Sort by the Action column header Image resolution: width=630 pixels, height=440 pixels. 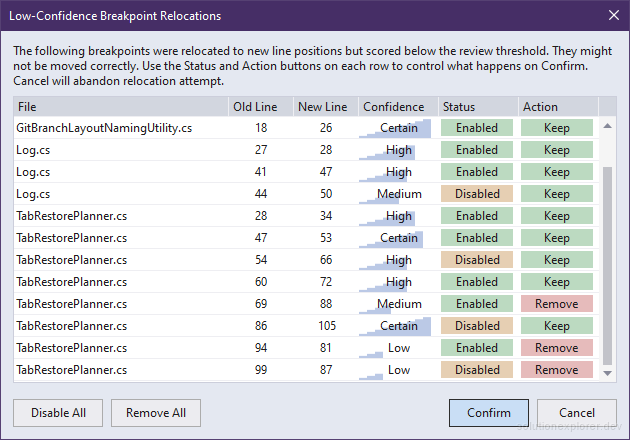click(558, 107)
